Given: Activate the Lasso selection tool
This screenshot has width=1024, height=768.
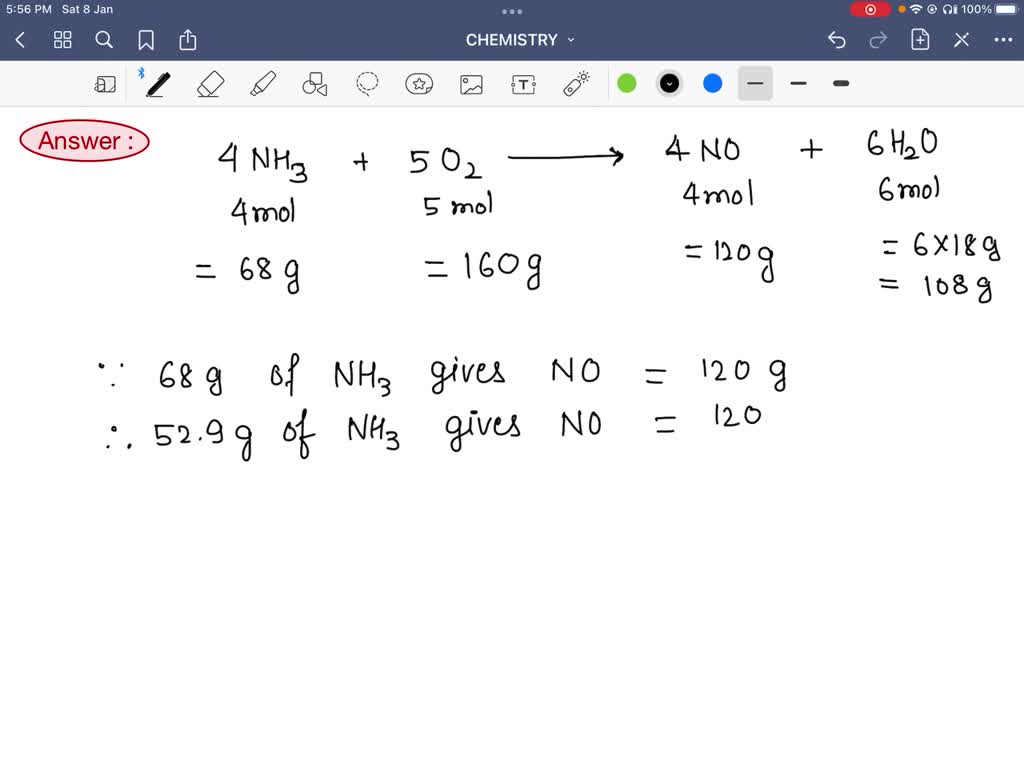Looking at the screenshot, I should click(x=366, y=84).
